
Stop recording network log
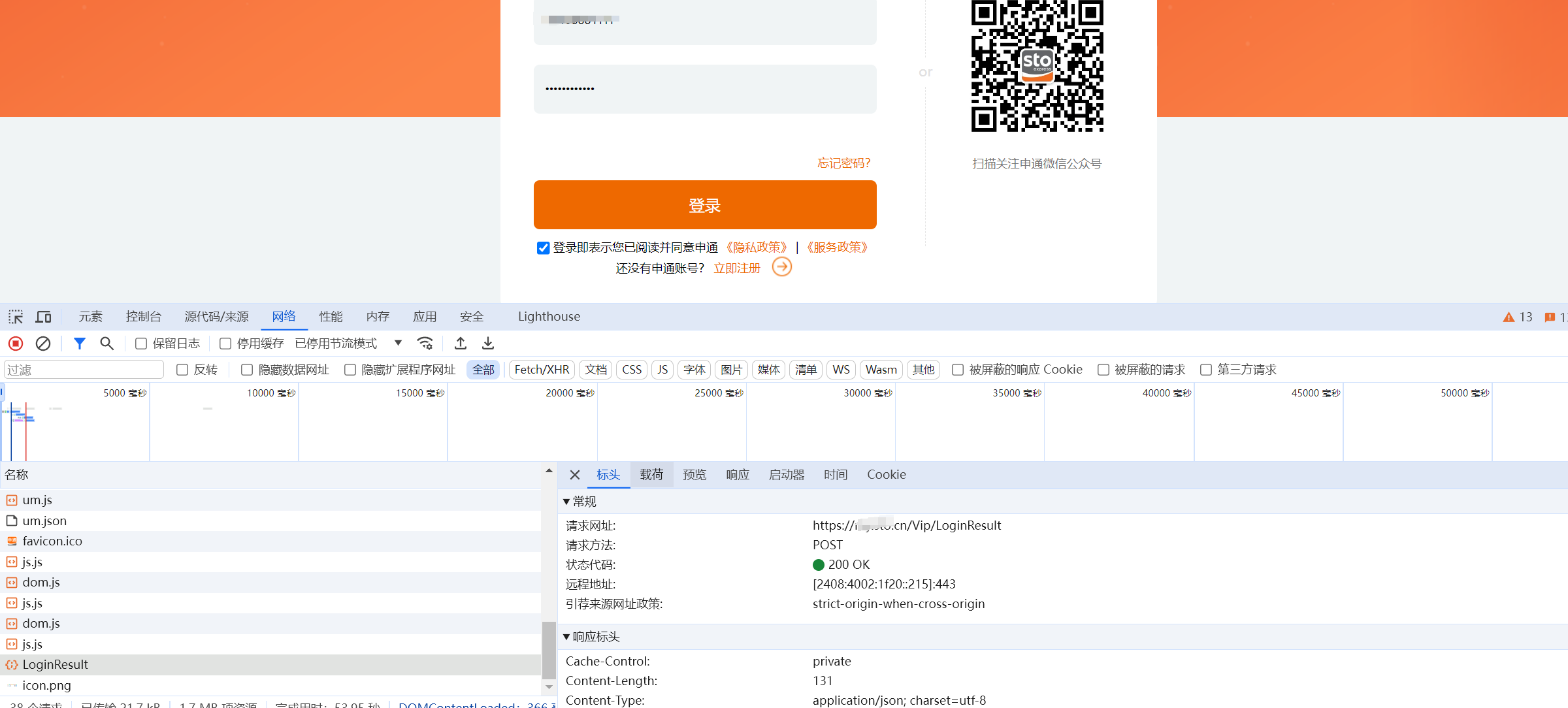(x=16, y=344)
